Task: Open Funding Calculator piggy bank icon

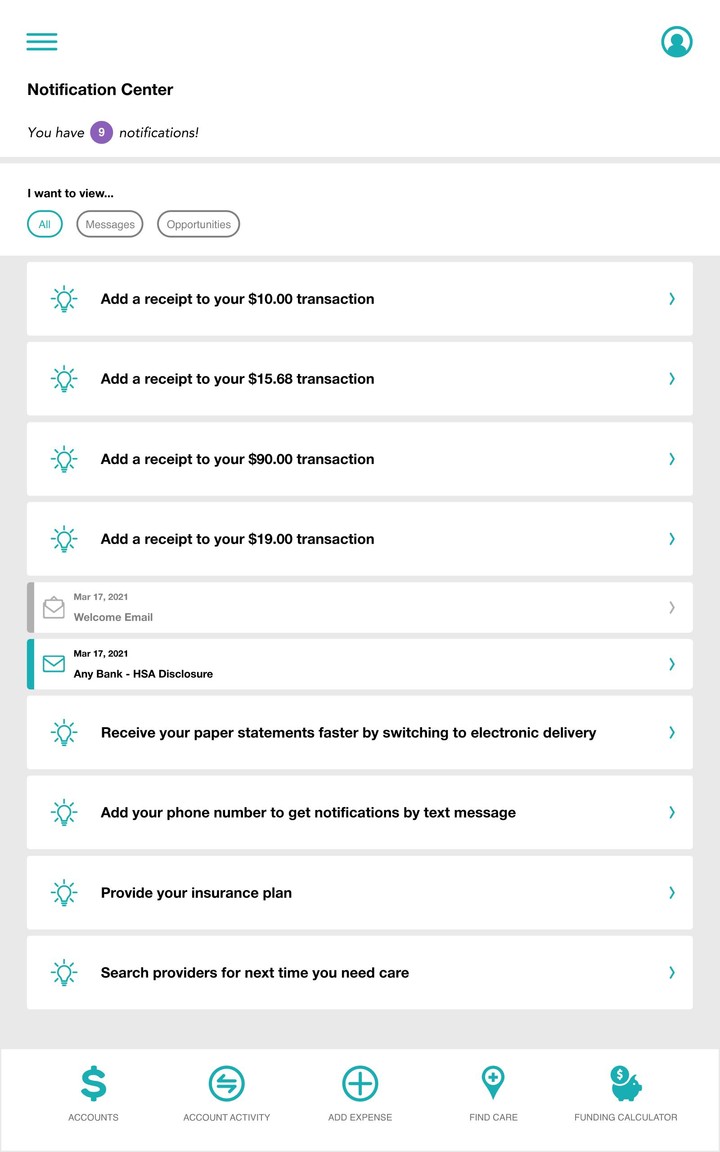Action: pos(626,1083)
